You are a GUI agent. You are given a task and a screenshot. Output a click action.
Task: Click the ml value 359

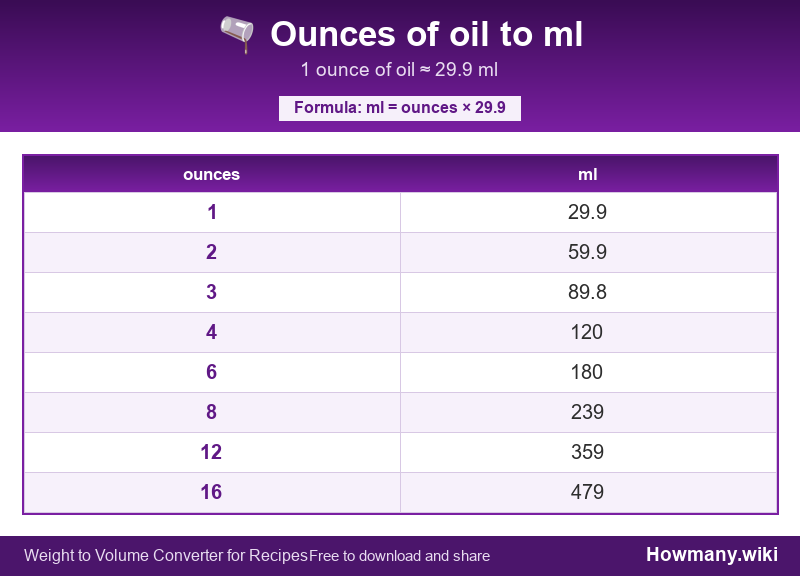[588, 452]
